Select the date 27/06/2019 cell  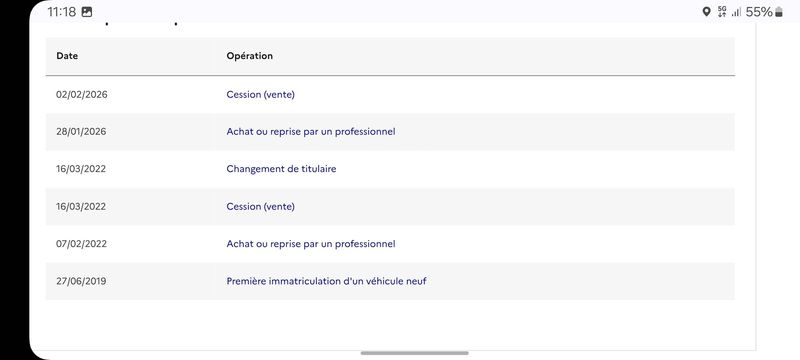click(x=81, y=281)
